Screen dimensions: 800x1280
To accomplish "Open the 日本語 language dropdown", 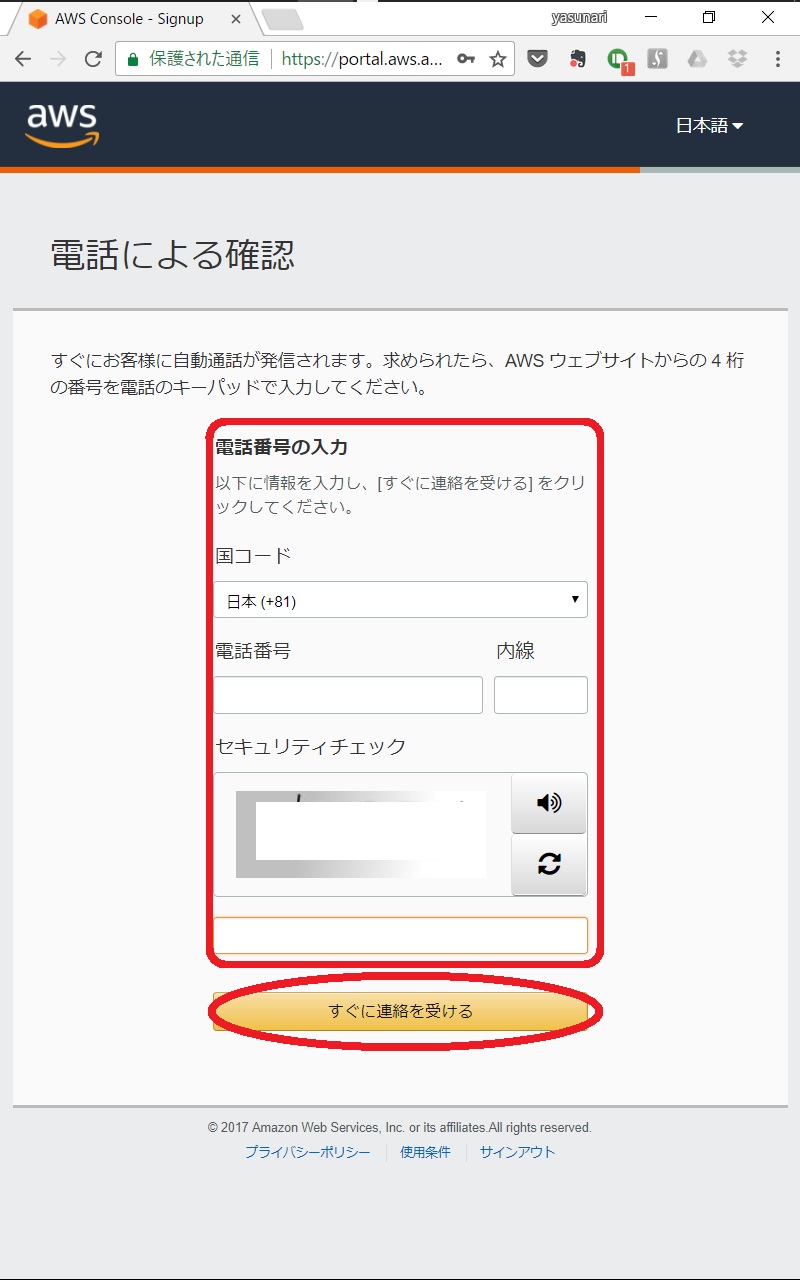I will point(709,125).
